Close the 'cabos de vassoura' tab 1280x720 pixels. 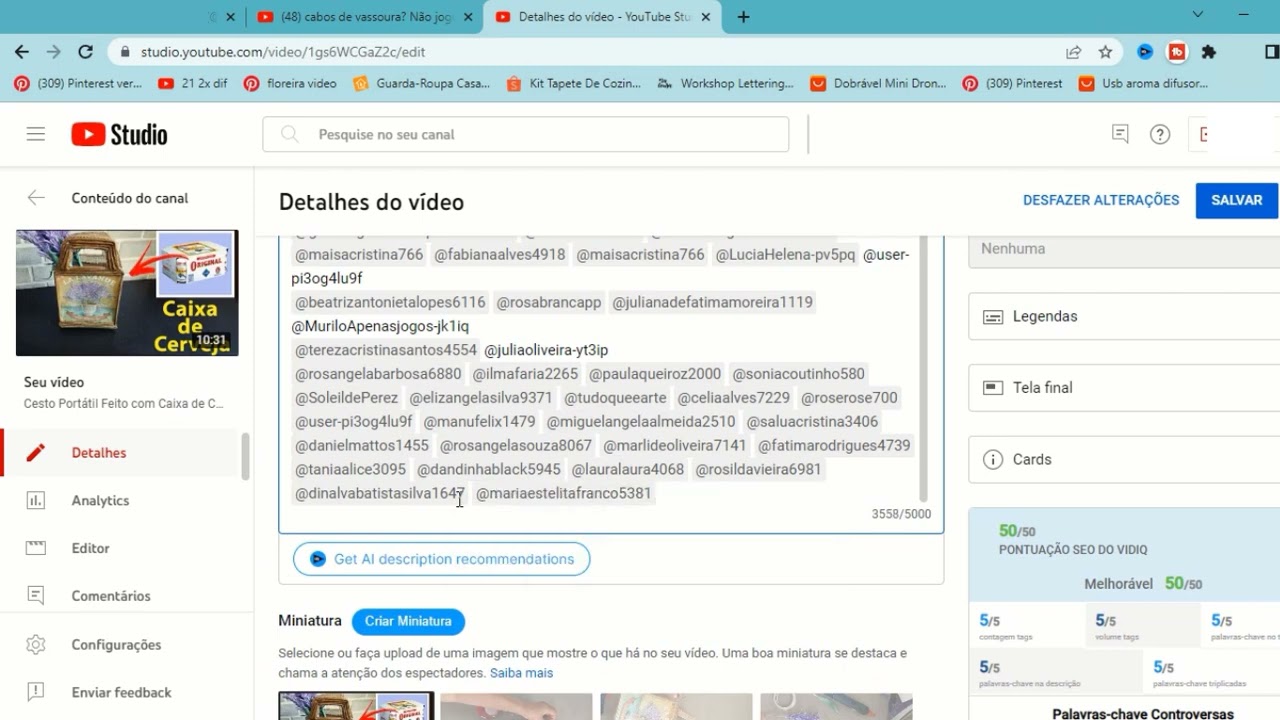(467, 17)
